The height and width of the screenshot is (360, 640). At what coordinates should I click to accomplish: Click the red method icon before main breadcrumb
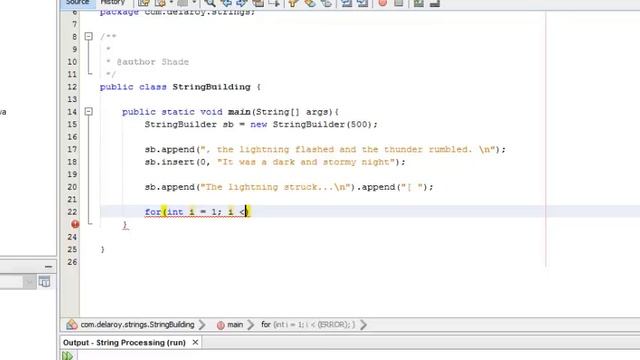pos(220,325)
